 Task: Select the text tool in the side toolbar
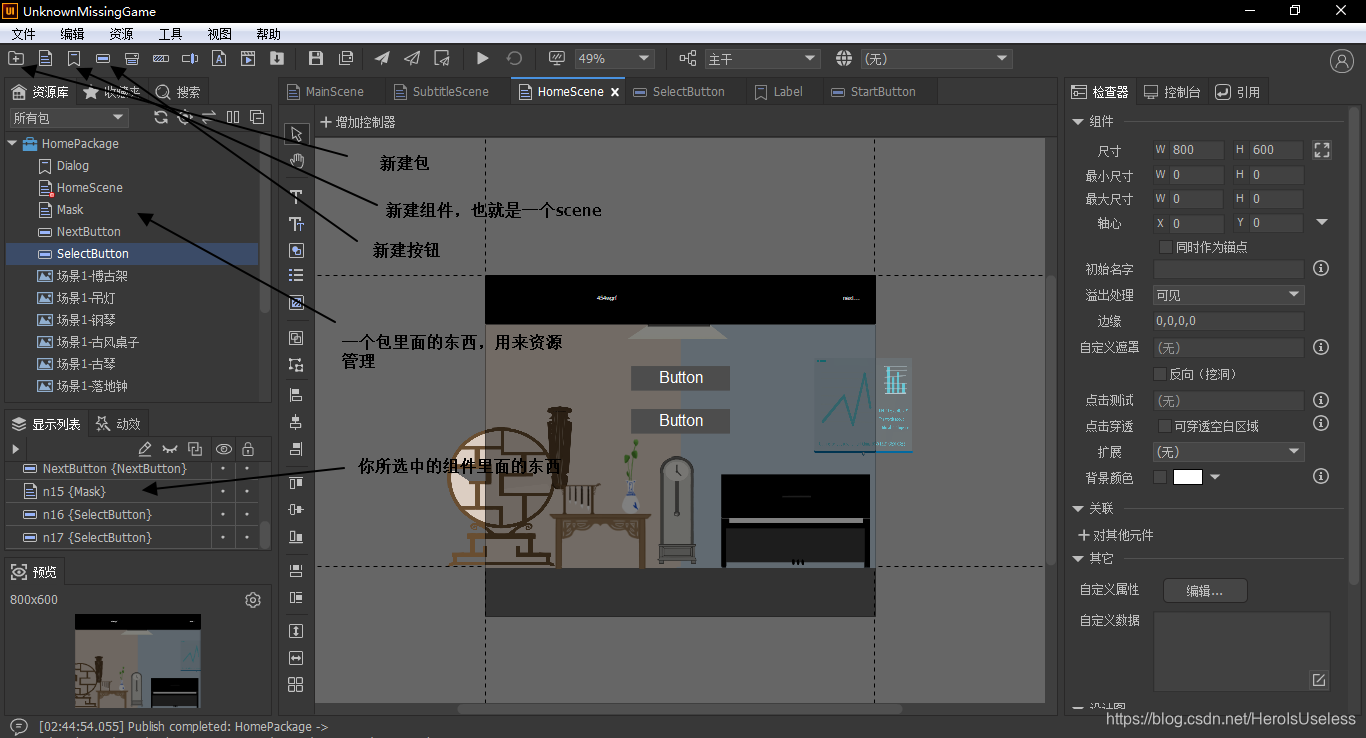click(x=296, y=197)
